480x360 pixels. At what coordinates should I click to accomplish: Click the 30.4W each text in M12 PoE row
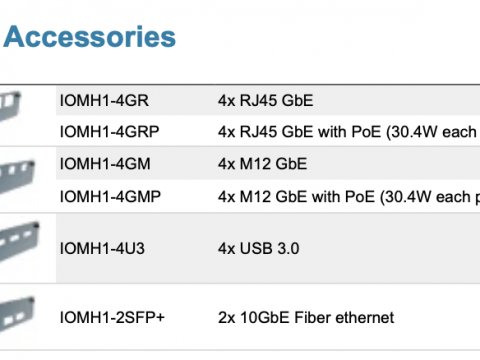click(x=428, y=197)
